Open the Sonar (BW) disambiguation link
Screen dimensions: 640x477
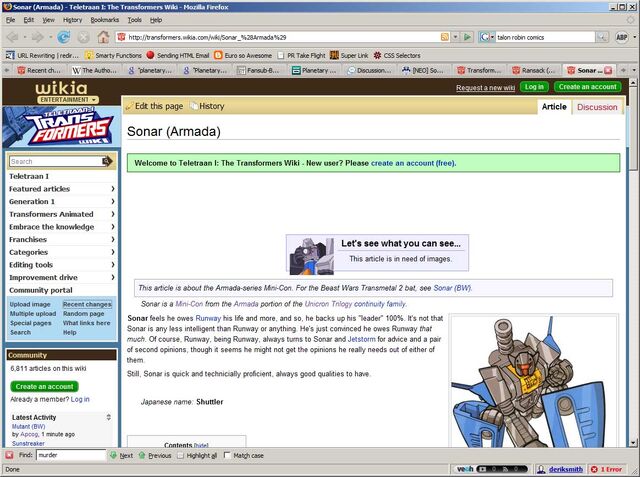(452, 288)
